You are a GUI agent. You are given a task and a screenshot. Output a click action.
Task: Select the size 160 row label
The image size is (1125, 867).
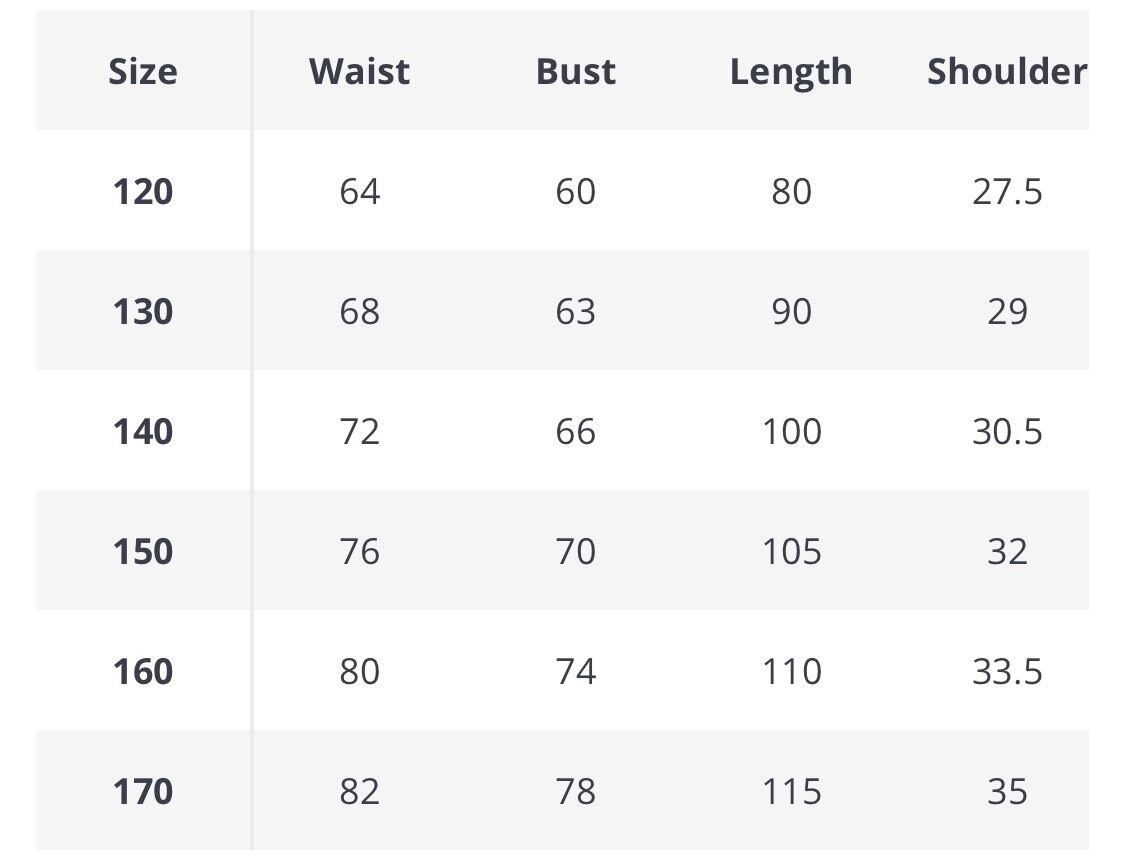click(143, 671)
